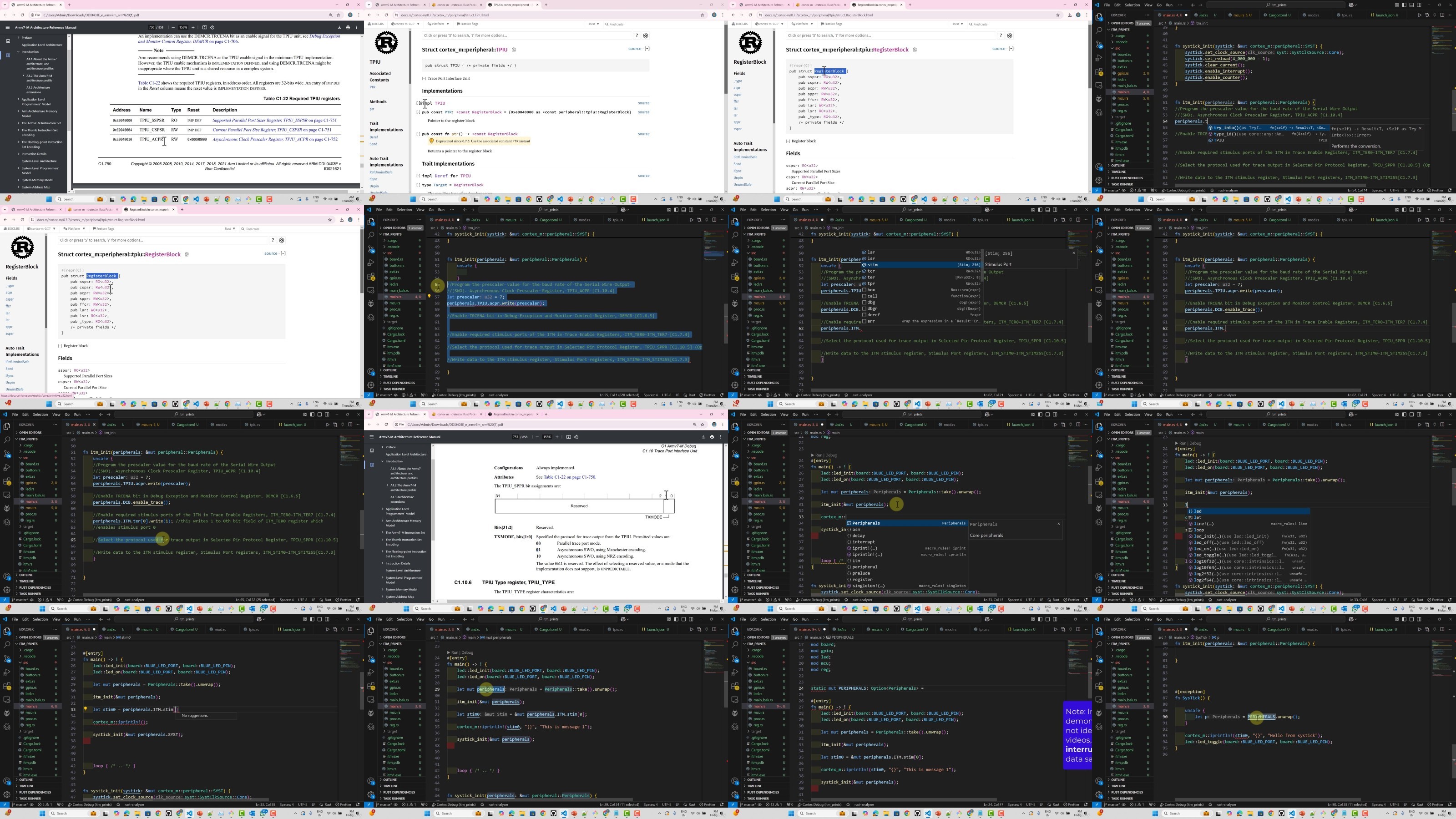
Task: Follow the TPIU_ACPR link to page C1-752
Action: click(275, 139)
